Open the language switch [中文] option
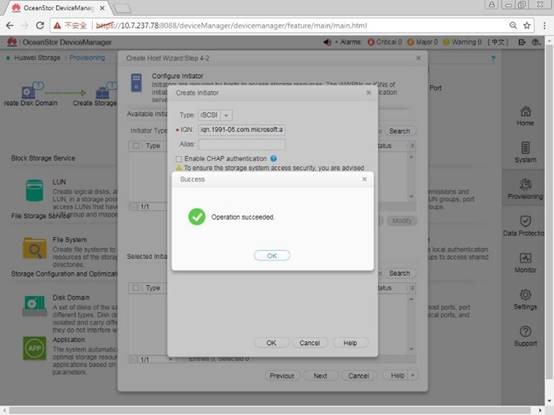This screenshot has height=415, width=554. (498, 42)
